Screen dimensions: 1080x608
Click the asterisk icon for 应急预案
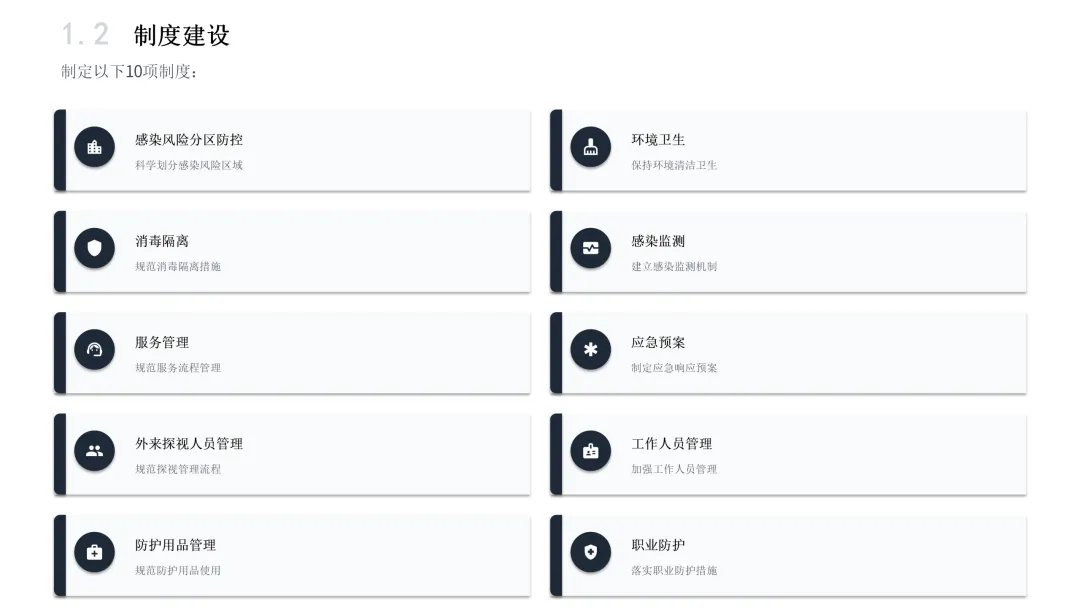coord(590,349)
